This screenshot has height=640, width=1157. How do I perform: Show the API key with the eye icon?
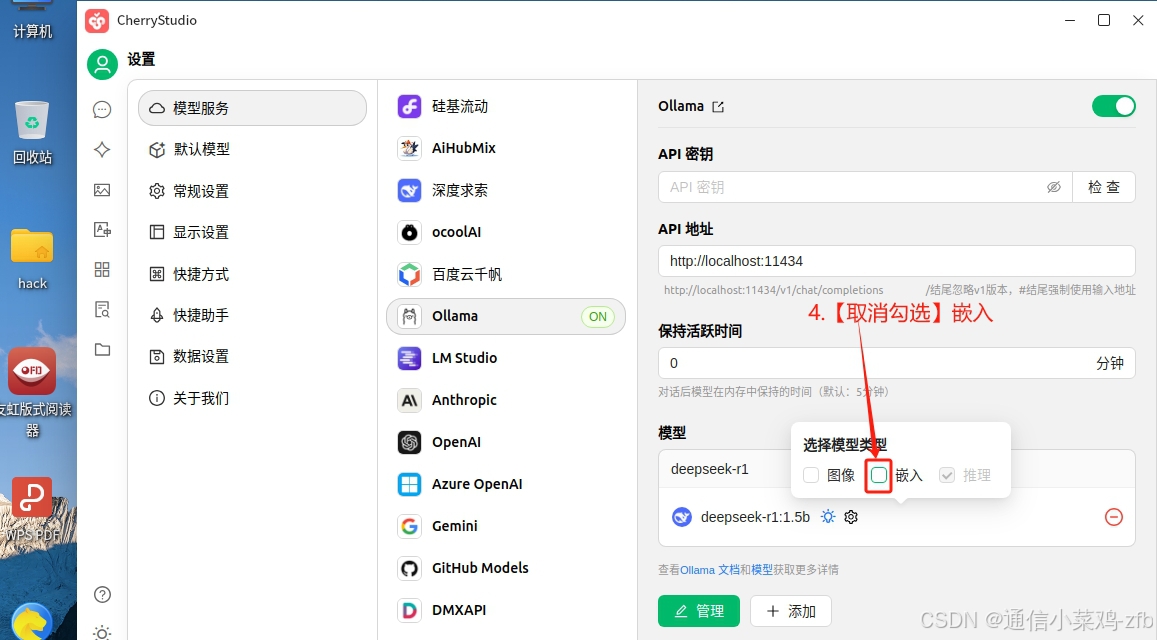1054,187
